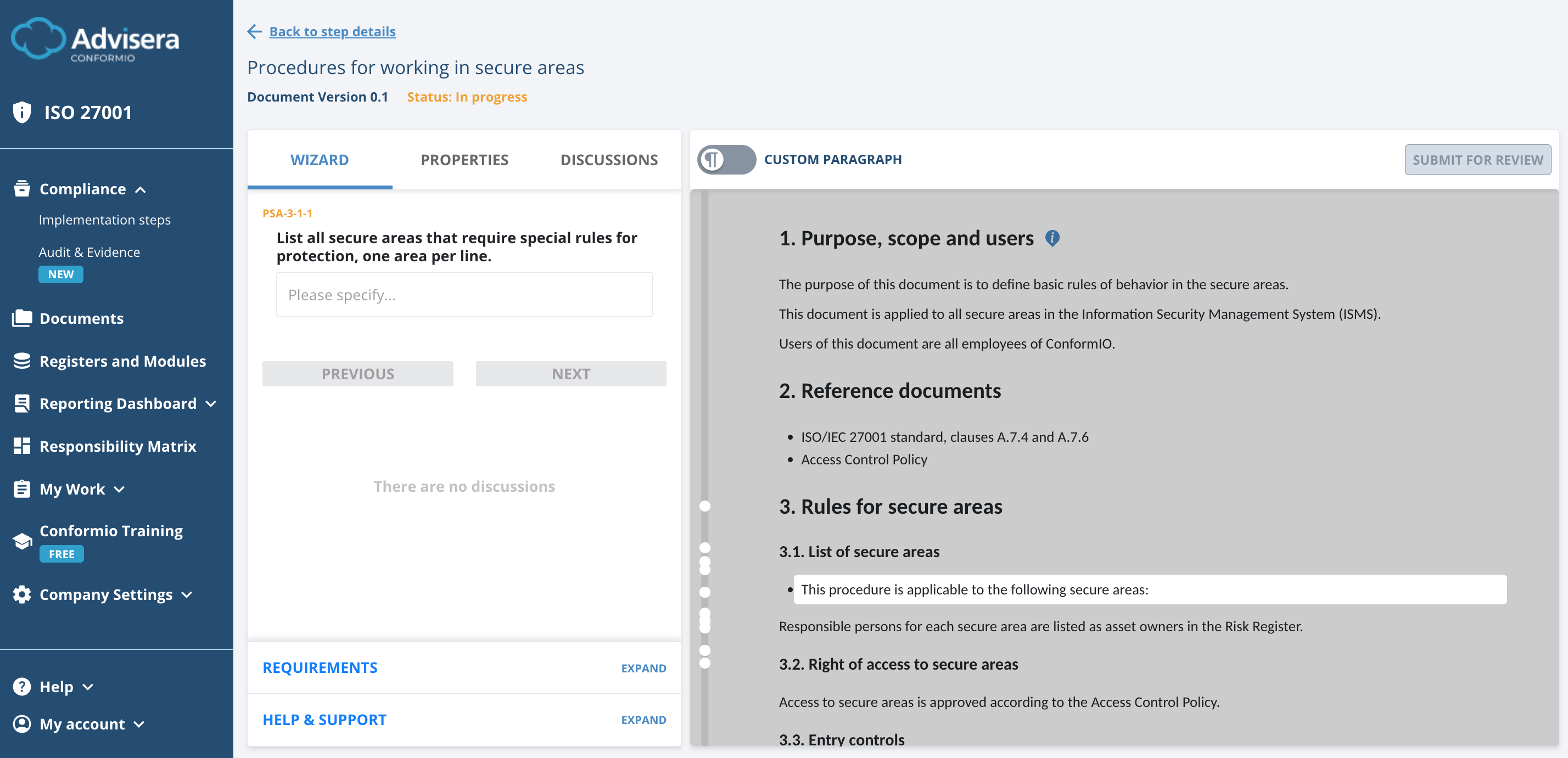Select the Registers and Modules icon

tap(22, 361)
